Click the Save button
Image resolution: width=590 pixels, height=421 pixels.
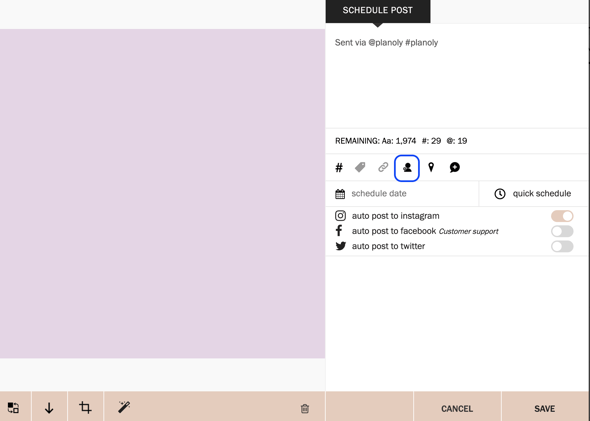pos(545,408)
